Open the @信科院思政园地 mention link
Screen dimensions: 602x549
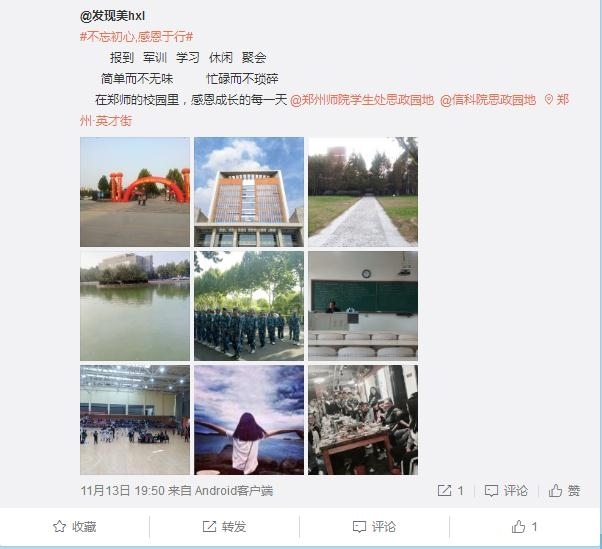(488, 100)
